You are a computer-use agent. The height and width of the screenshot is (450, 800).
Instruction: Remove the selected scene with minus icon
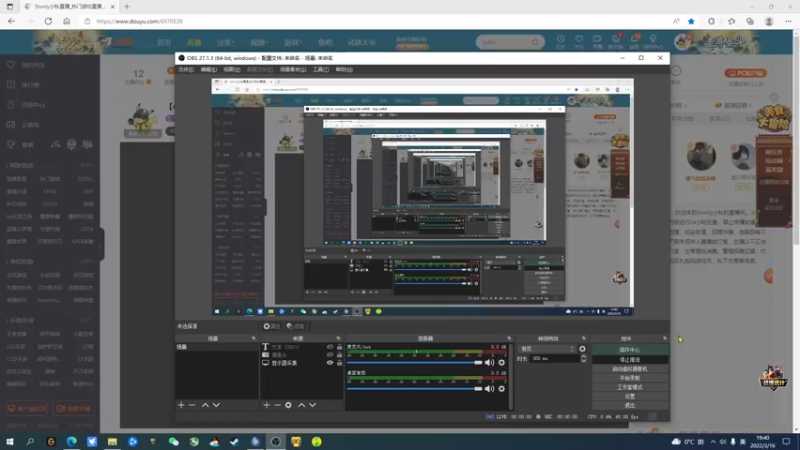tap(192, 405)
